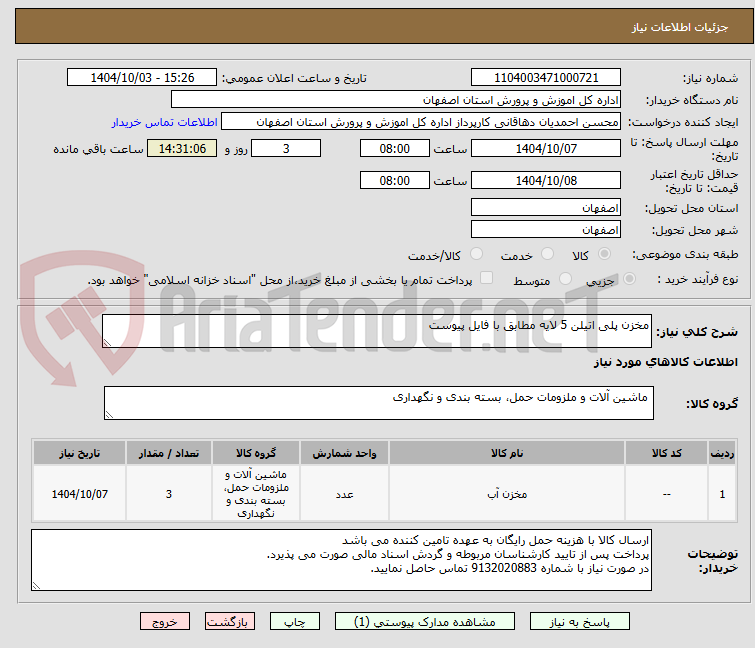Click the table date cell 1404/10/07
Viewport: 755px width, 648px height.
79,494
